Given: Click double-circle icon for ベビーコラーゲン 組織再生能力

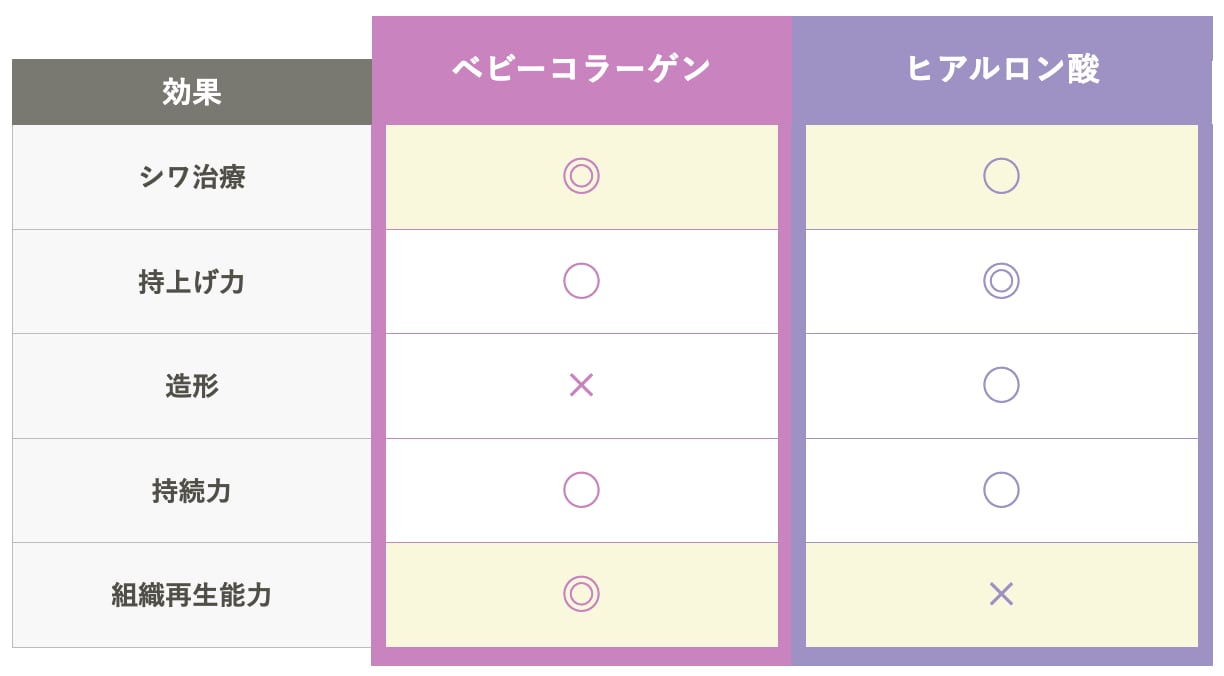Looking at the screenshot, I should coord(581,594).
